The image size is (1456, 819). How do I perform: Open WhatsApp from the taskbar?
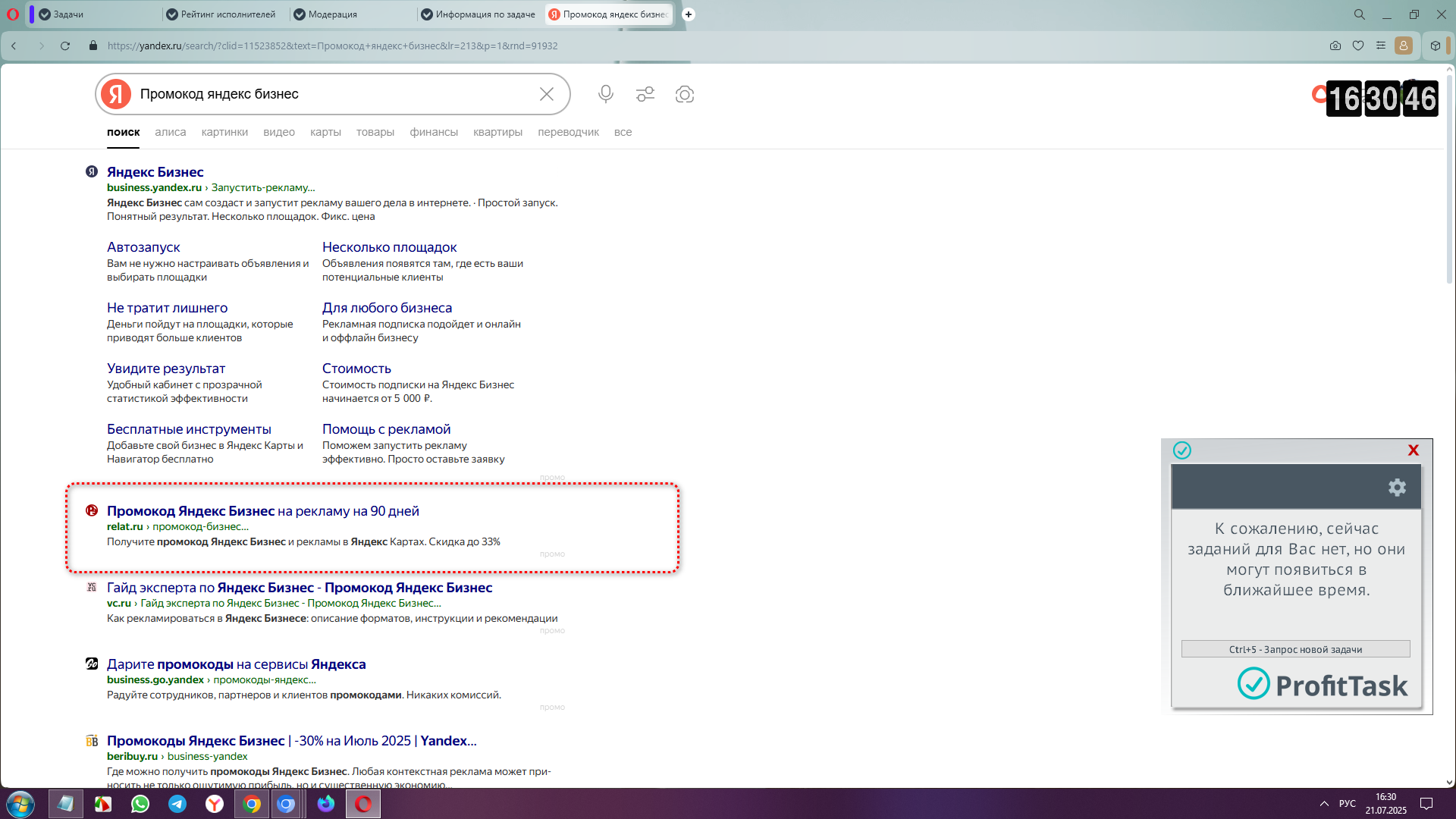click(x=140, y=804)
